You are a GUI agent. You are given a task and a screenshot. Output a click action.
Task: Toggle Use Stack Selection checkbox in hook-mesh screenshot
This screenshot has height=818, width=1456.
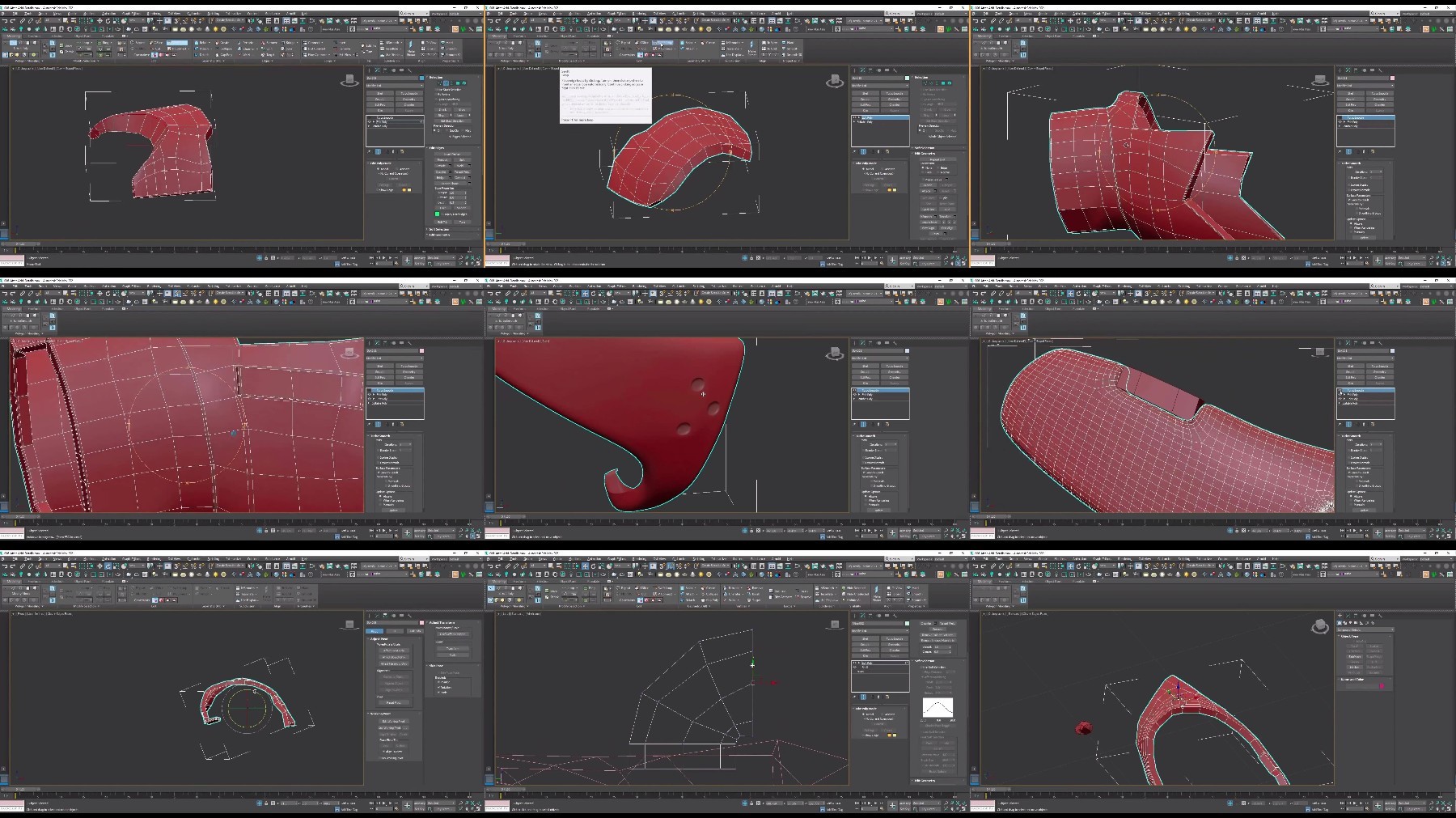pos(436,90)
